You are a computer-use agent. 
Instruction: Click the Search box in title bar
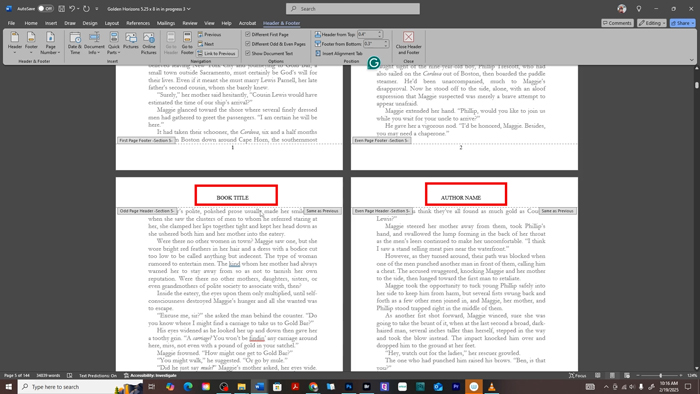(x=353, y=8)
